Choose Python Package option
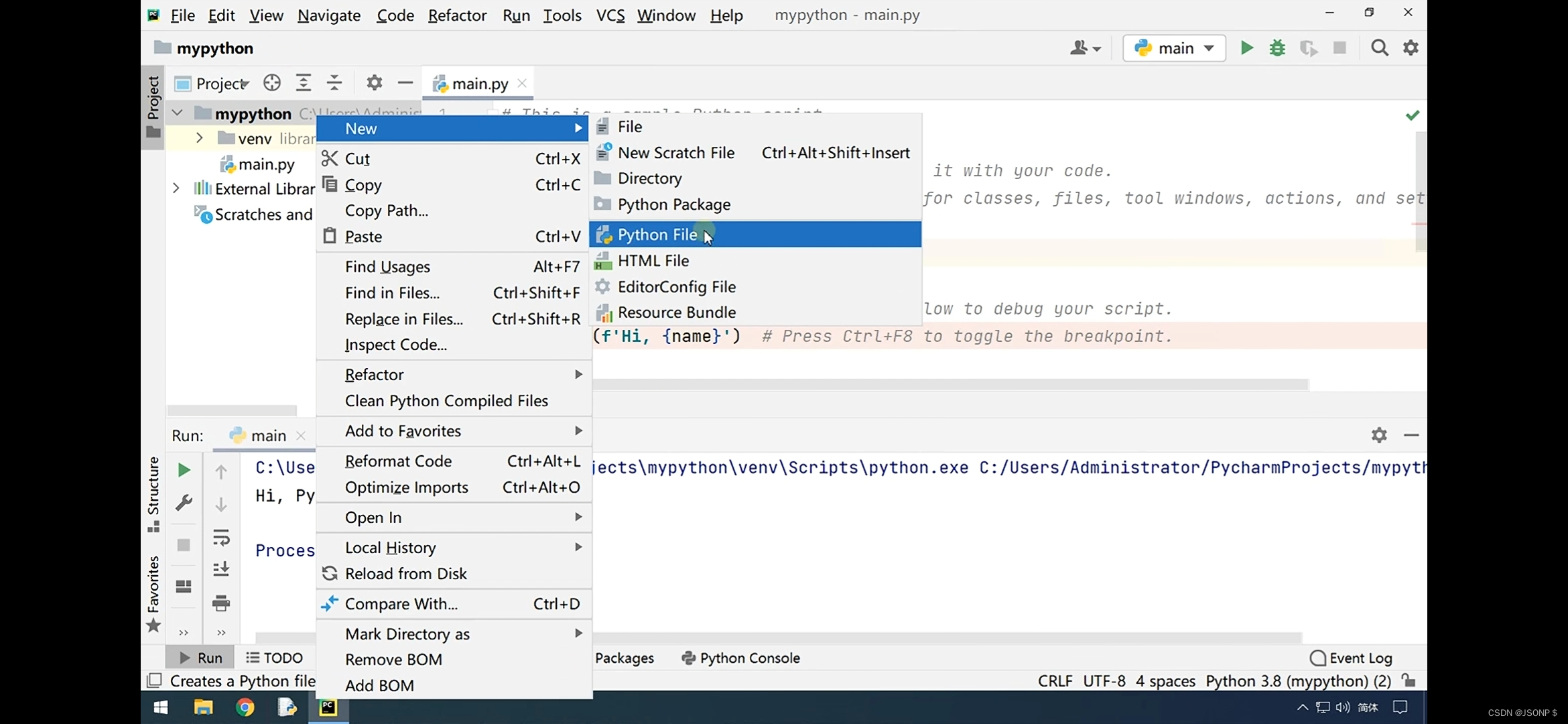This screenshot has width=1568, height=724. coord(755,204)
